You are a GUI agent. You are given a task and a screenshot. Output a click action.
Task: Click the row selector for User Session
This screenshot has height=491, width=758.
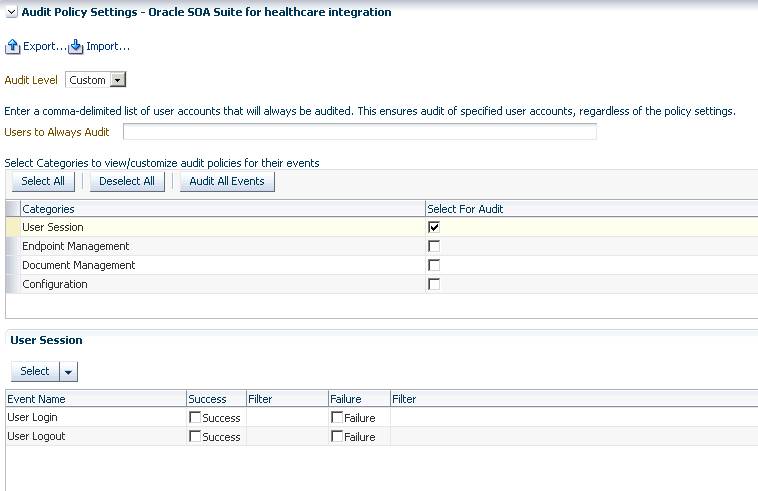click(13, 227)
